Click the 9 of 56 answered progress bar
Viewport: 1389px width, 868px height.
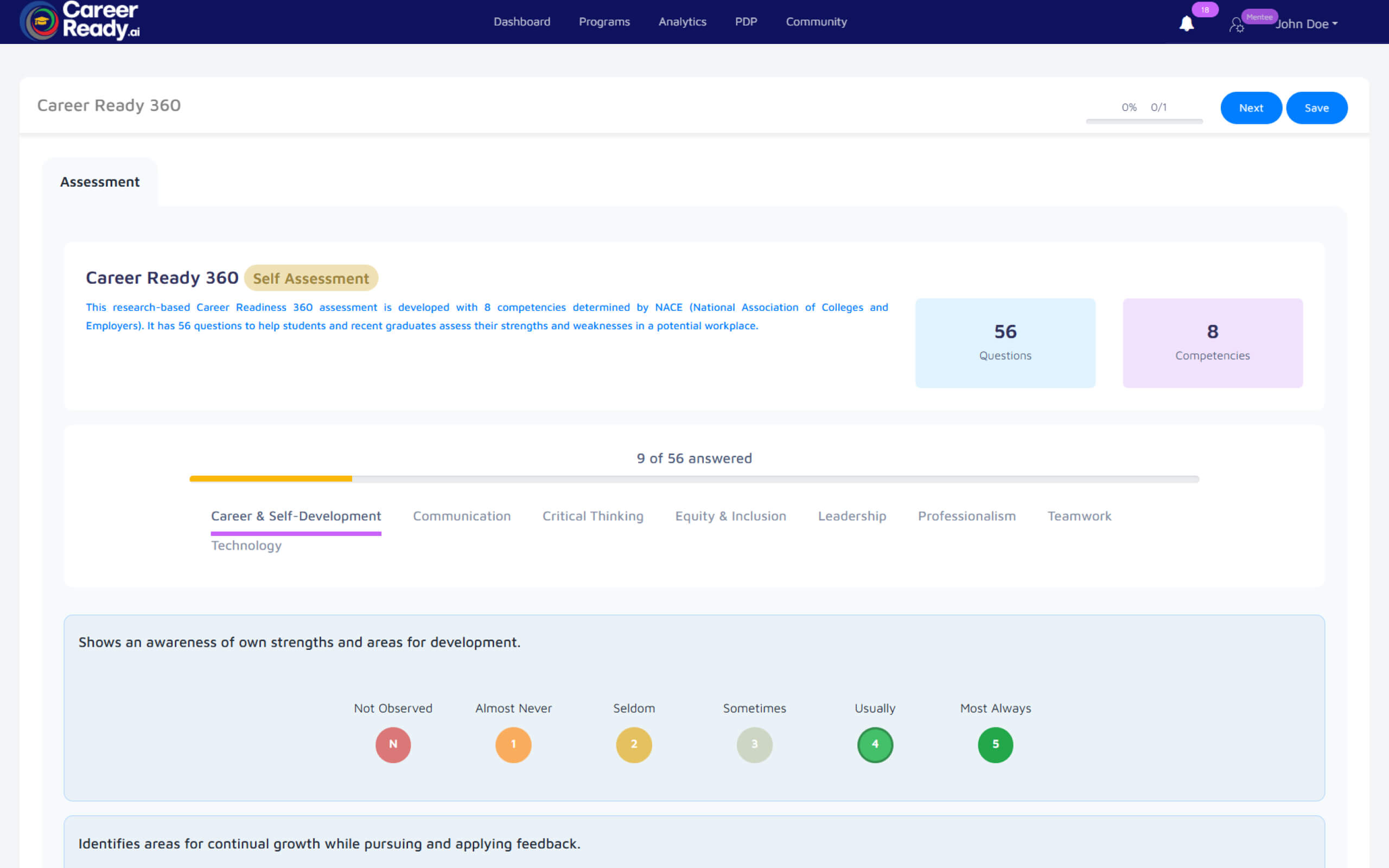[694, 479]
